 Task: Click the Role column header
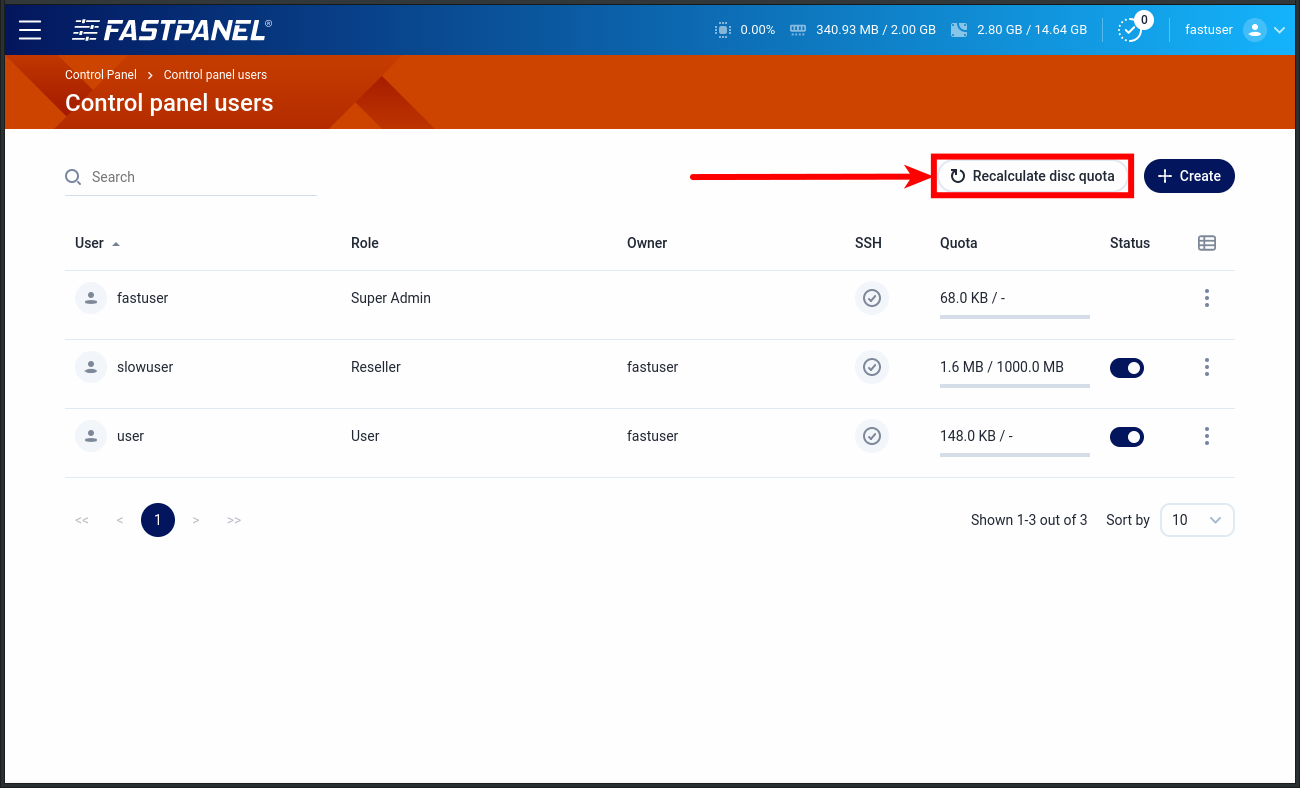[x=365, y=243]
